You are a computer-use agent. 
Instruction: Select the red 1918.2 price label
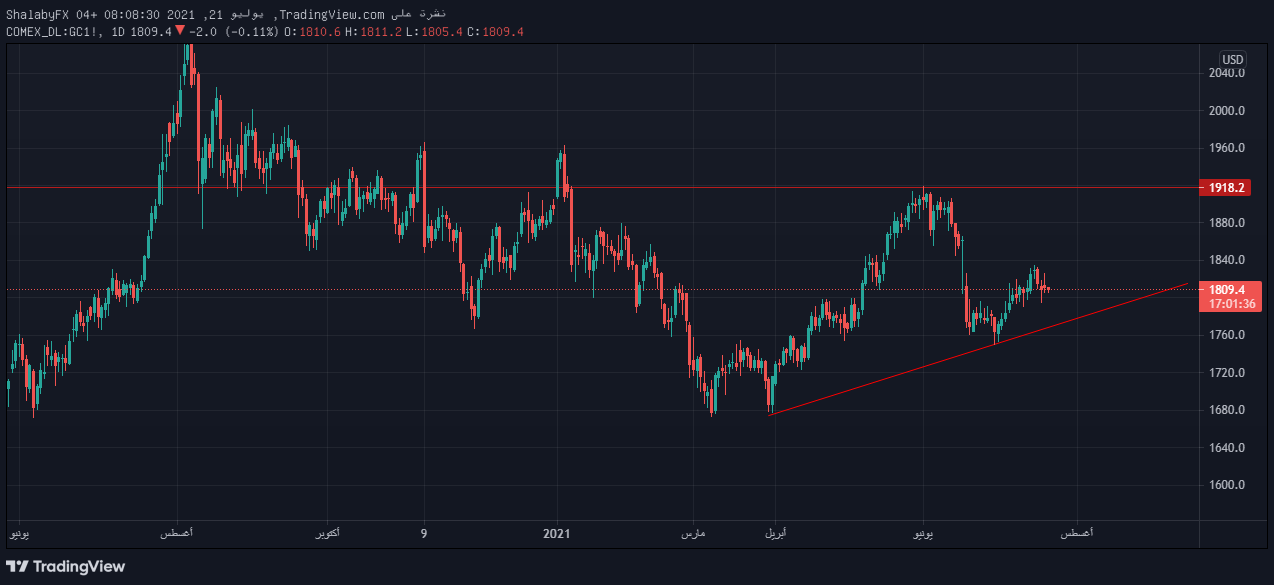tap(1225, 188)
